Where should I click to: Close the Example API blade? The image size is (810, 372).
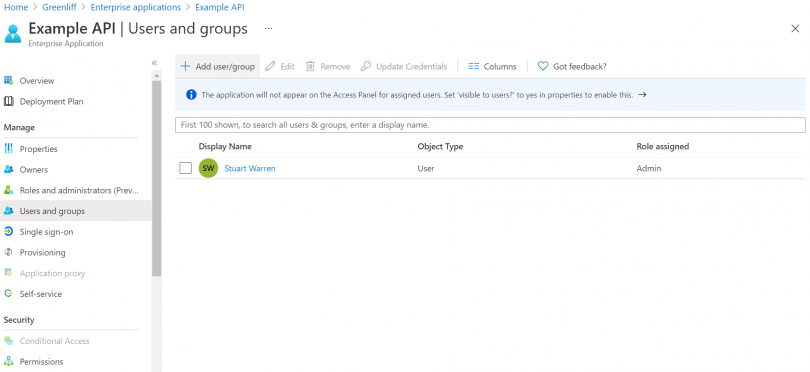[x=796, y=28]
